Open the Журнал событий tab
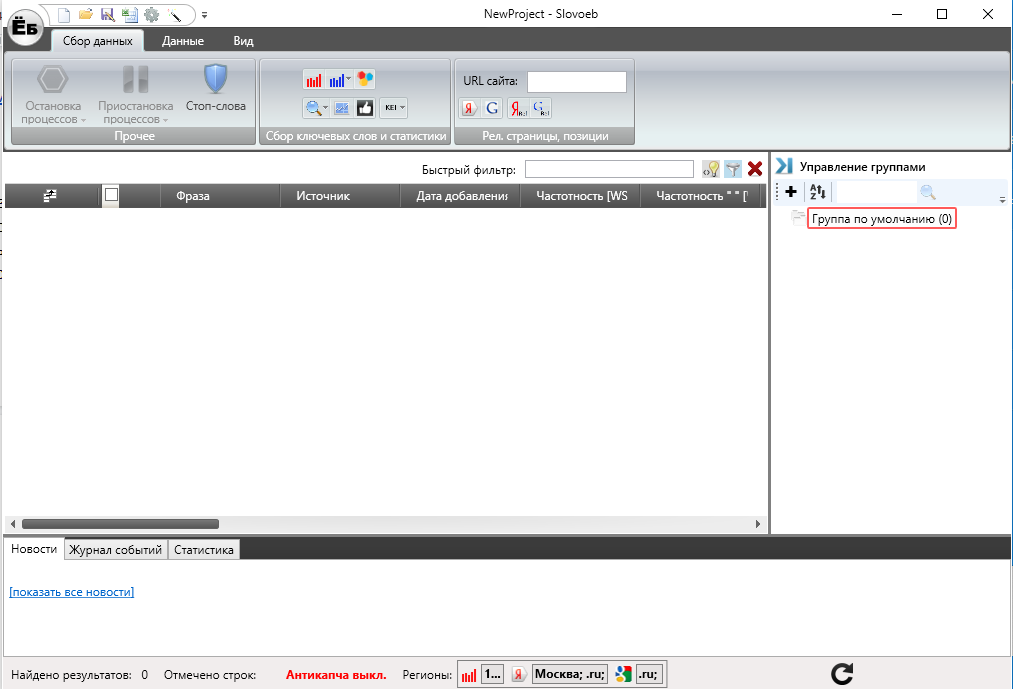Viewport: 1013px width, 689px height. pyautogui.click(x=115, y=549)
